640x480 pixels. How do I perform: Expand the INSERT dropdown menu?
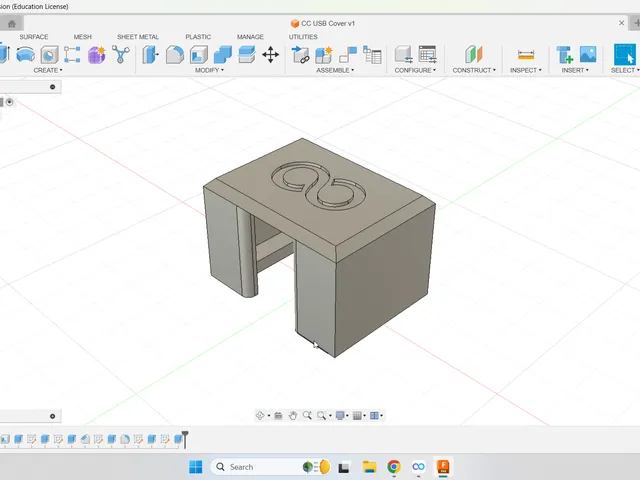point(575,70)
